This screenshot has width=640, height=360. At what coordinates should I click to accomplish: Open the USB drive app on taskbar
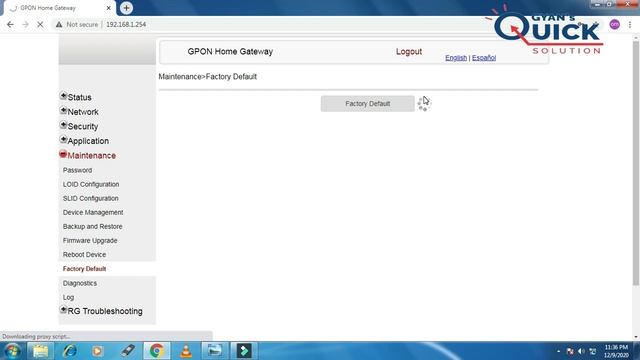tap(127, 351)
